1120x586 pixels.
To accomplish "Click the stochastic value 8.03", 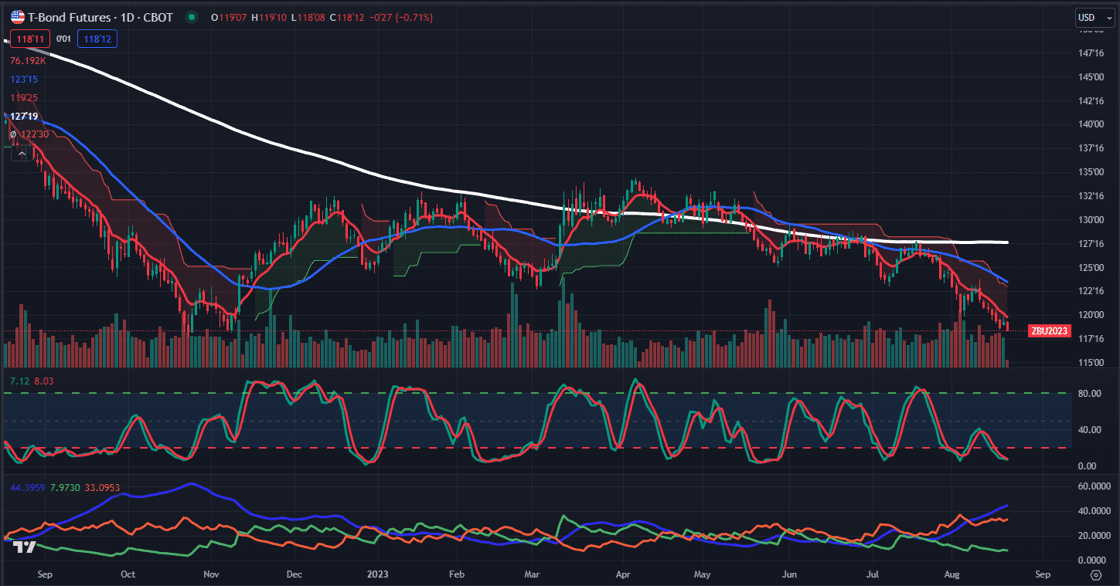I will pos(44,381).
